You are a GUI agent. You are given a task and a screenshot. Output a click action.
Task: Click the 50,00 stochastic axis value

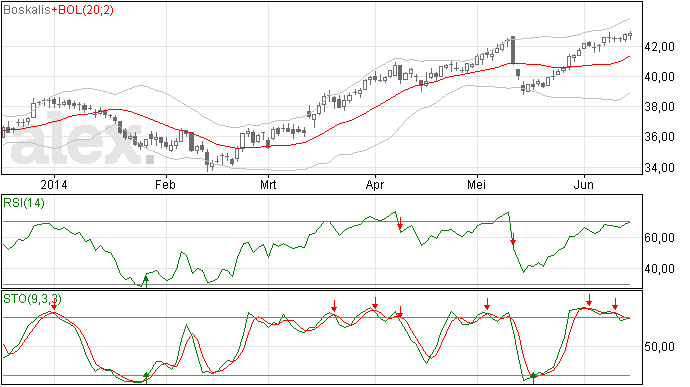coord(659,347)
